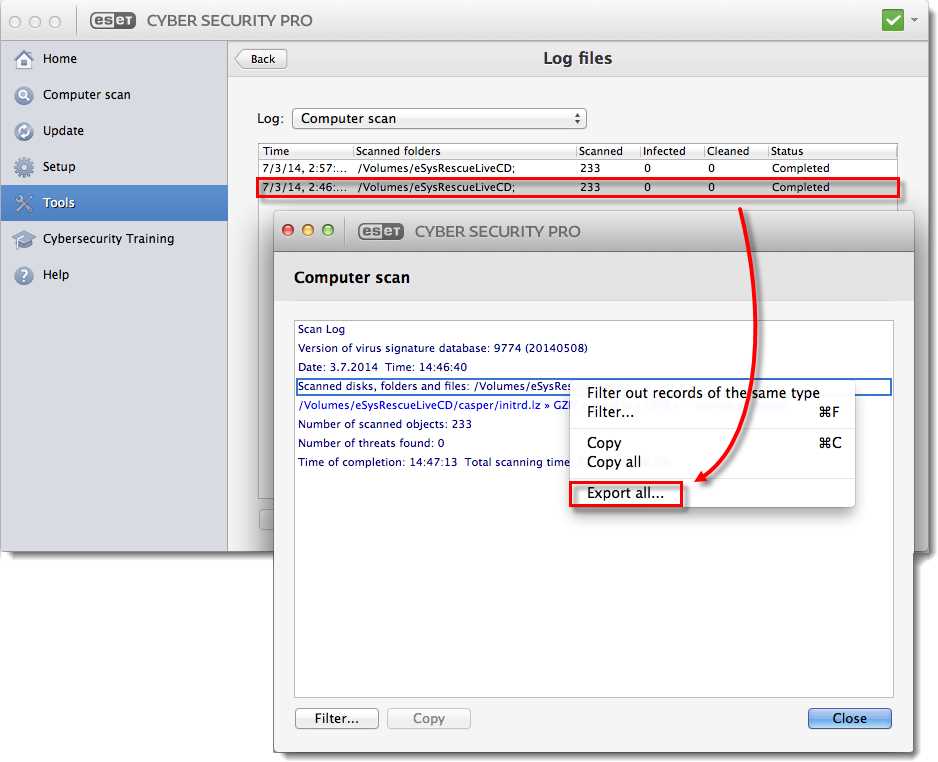Choose Export all from the context menu
Image resolution: width=938 pixels, height=762 pixels.
(x=625, y=493)
